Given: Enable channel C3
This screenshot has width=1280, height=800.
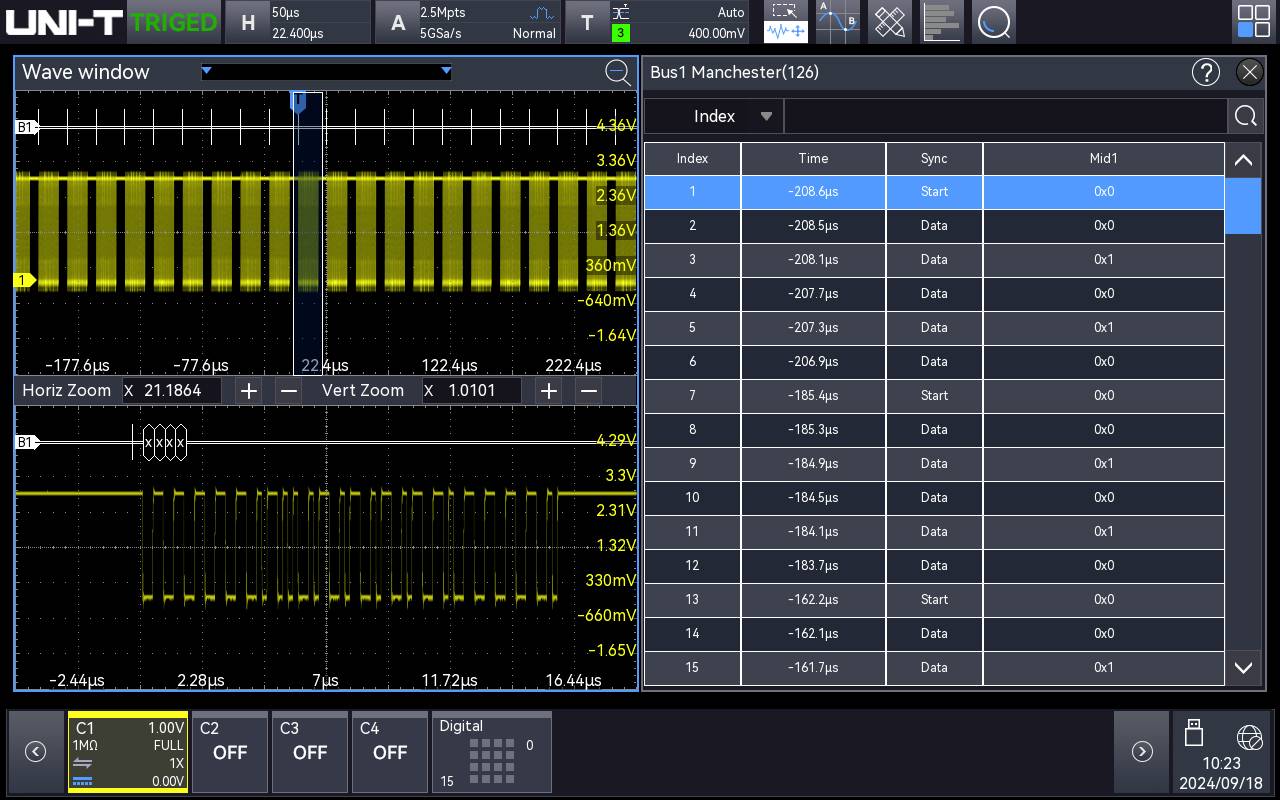Looking at the screenshot, I should pos(309,752).
